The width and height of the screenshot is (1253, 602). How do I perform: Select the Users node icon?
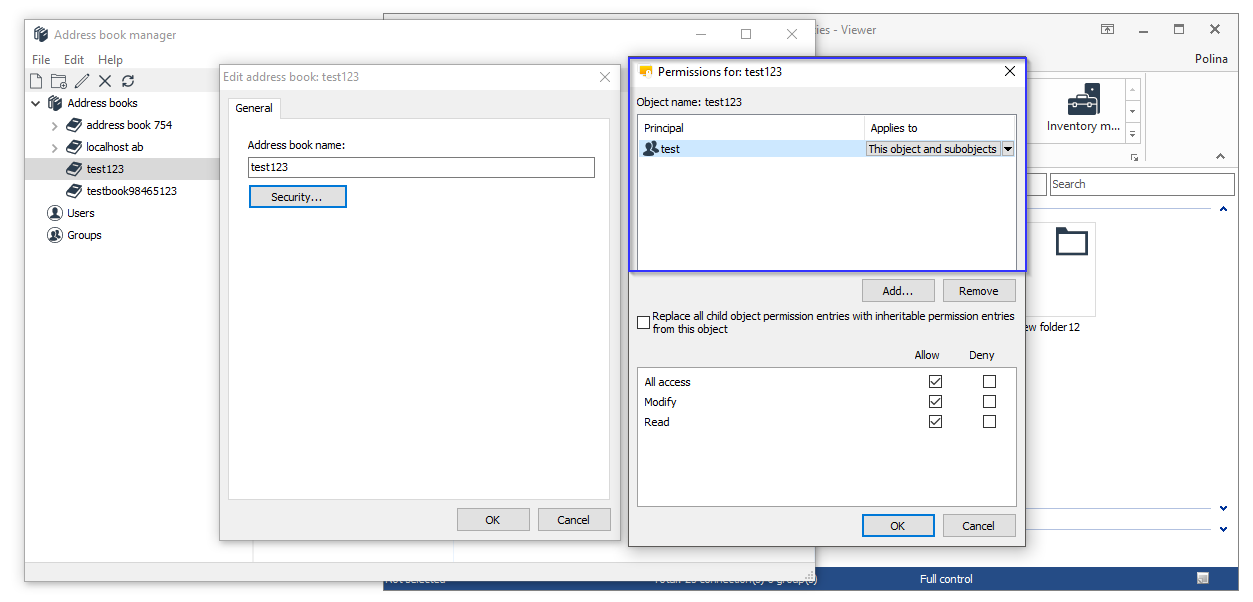click(x=55, y=213)
